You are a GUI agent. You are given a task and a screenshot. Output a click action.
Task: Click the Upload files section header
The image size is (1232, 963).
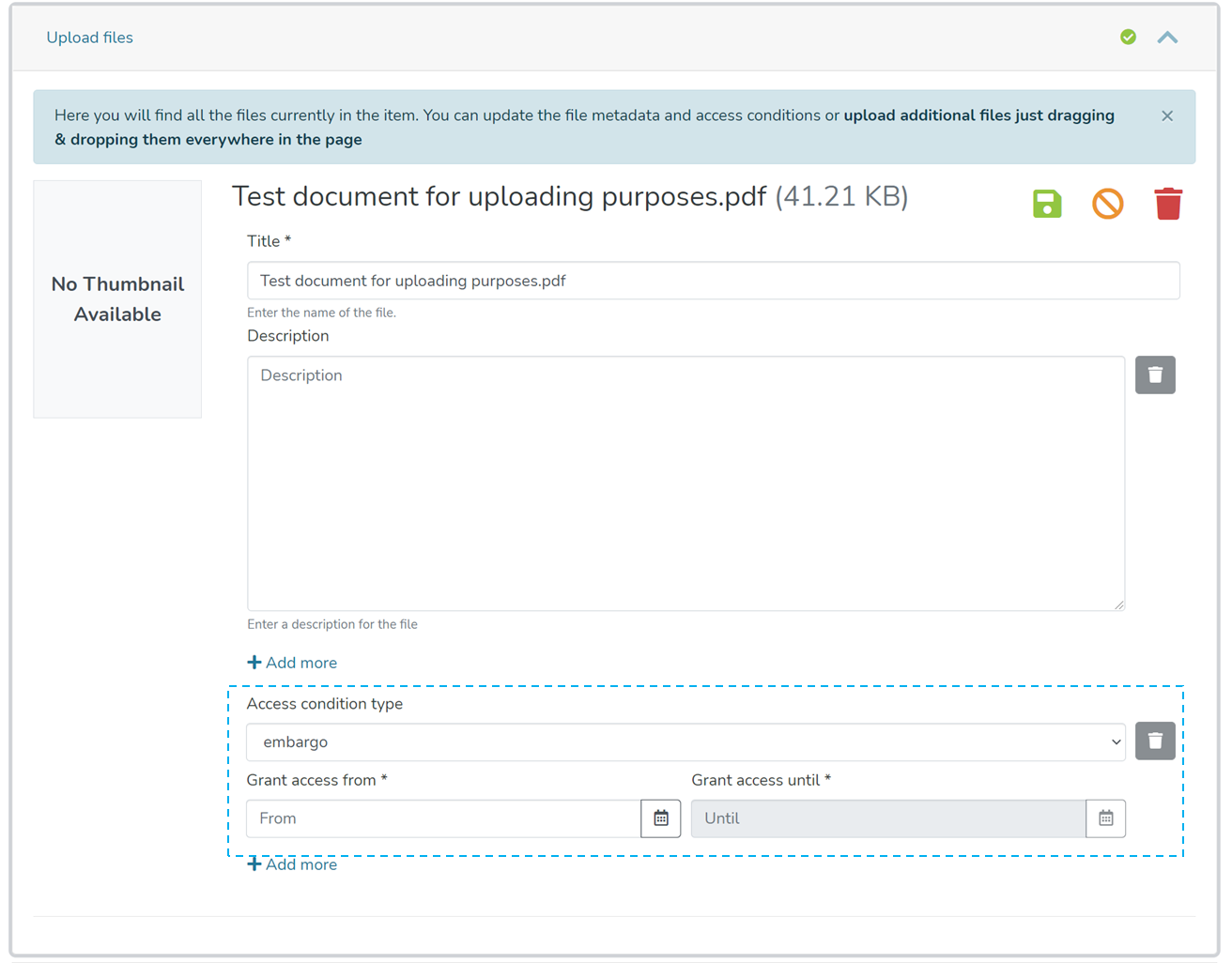(90, 38)
